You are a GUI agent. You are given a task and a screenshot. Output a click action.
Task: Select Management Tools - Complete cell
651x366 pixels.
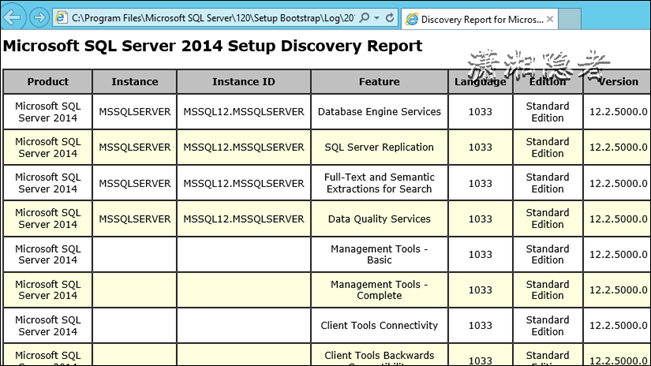coord(379,290)
